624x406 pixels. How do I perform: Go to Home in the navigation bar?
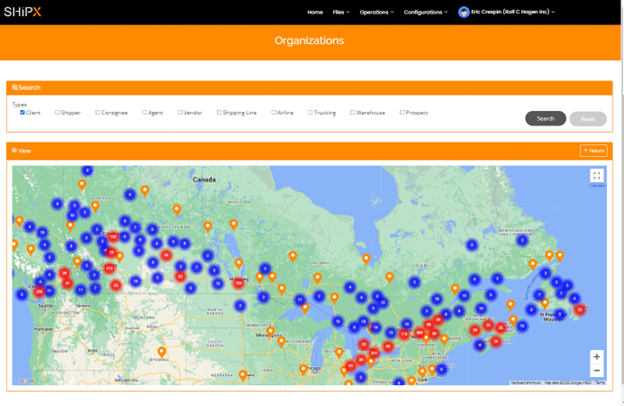click(315, 12)
